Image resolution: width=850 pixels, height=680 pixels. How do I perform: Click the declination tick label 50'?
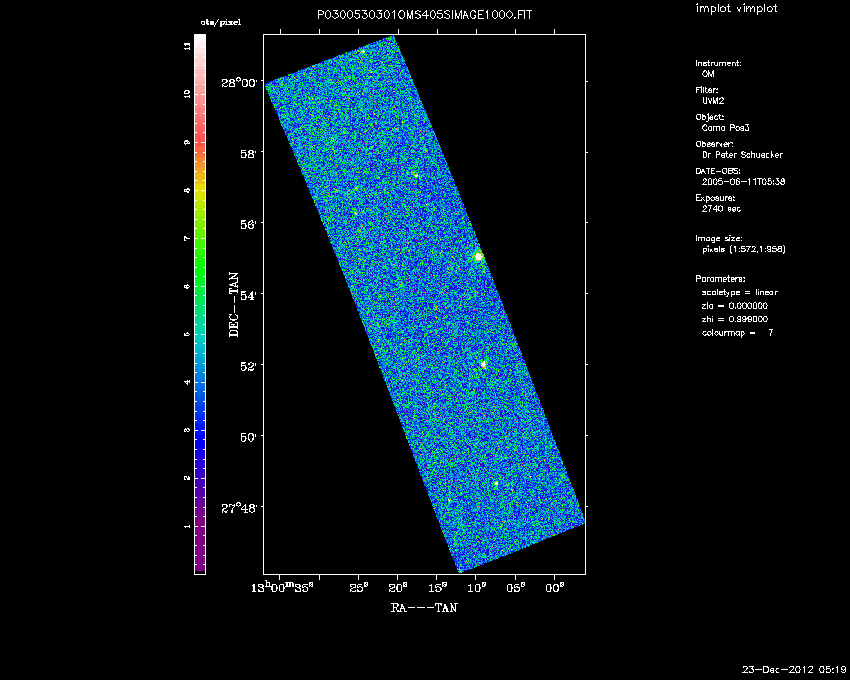point(249,437)
